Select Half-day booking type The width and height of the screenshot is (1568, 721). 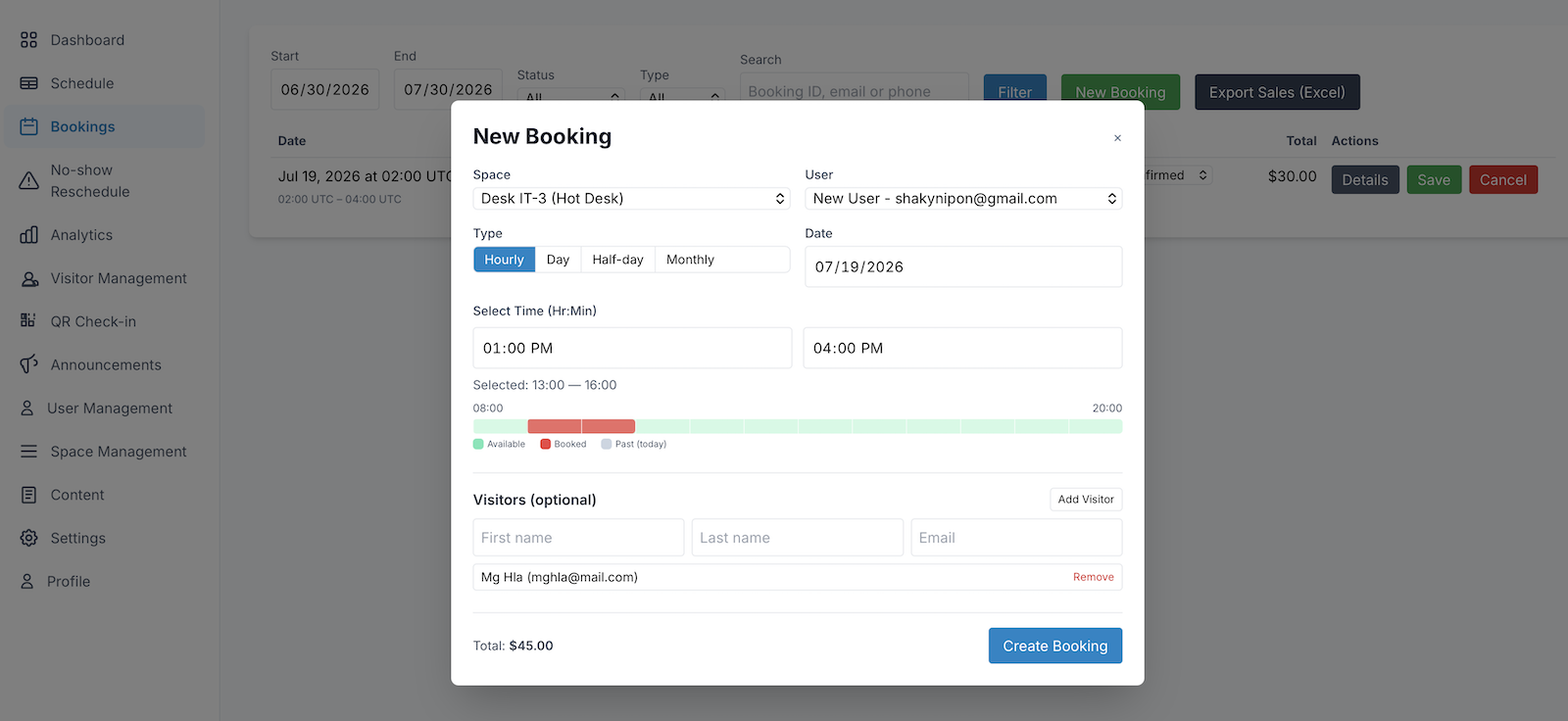(617, 260)
